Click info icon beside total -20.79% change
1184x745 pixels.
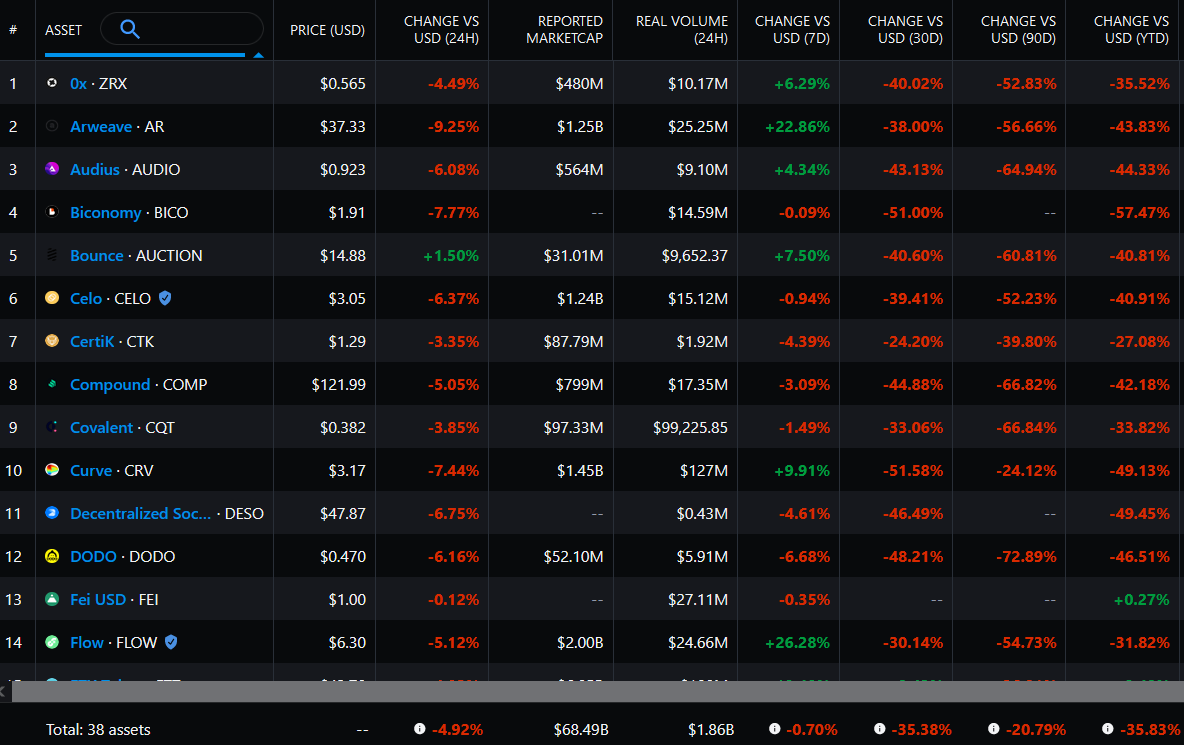pos(993,728)
